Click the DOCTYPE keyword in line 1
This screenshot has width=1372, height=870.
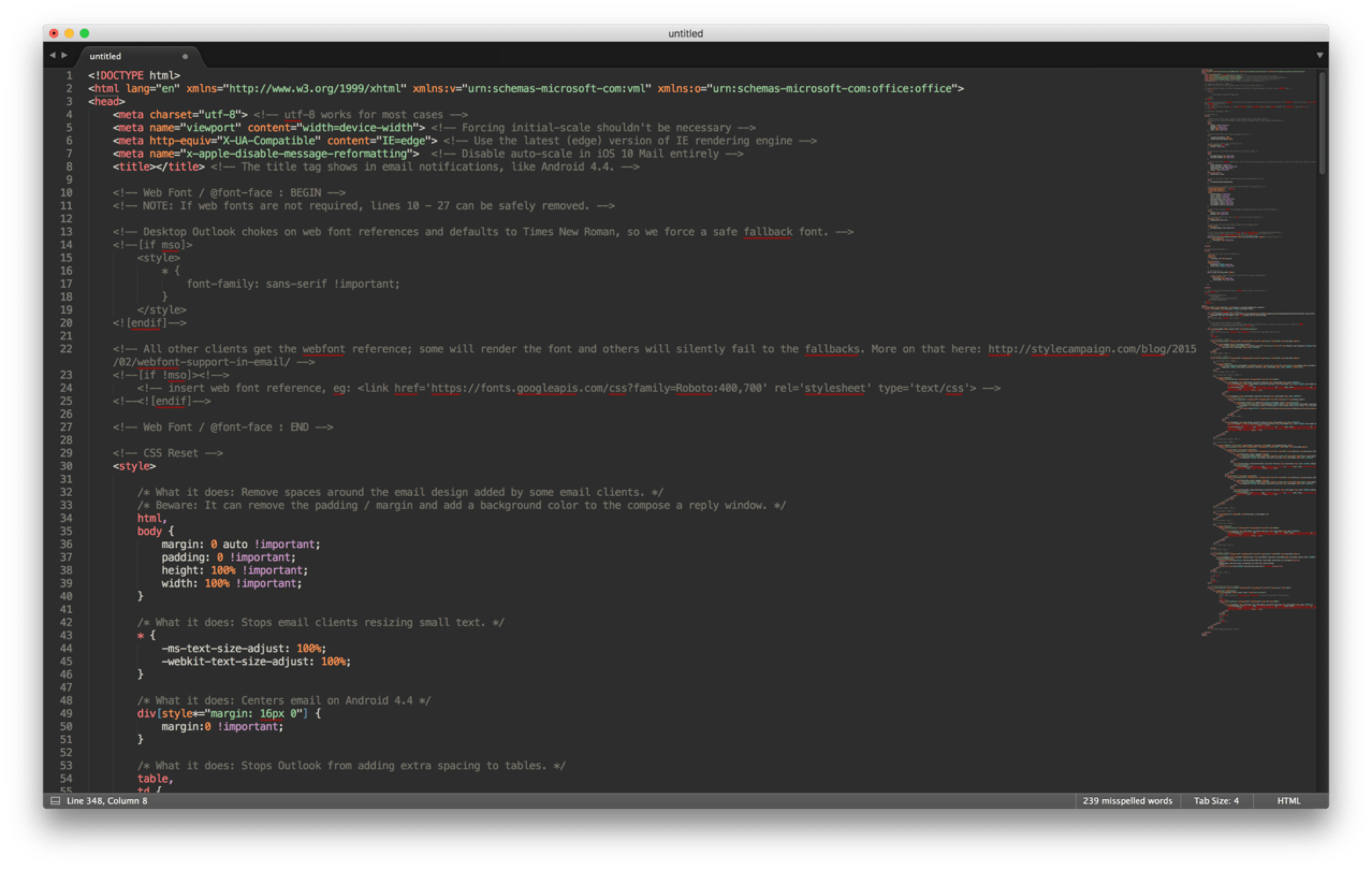(121, 75)
